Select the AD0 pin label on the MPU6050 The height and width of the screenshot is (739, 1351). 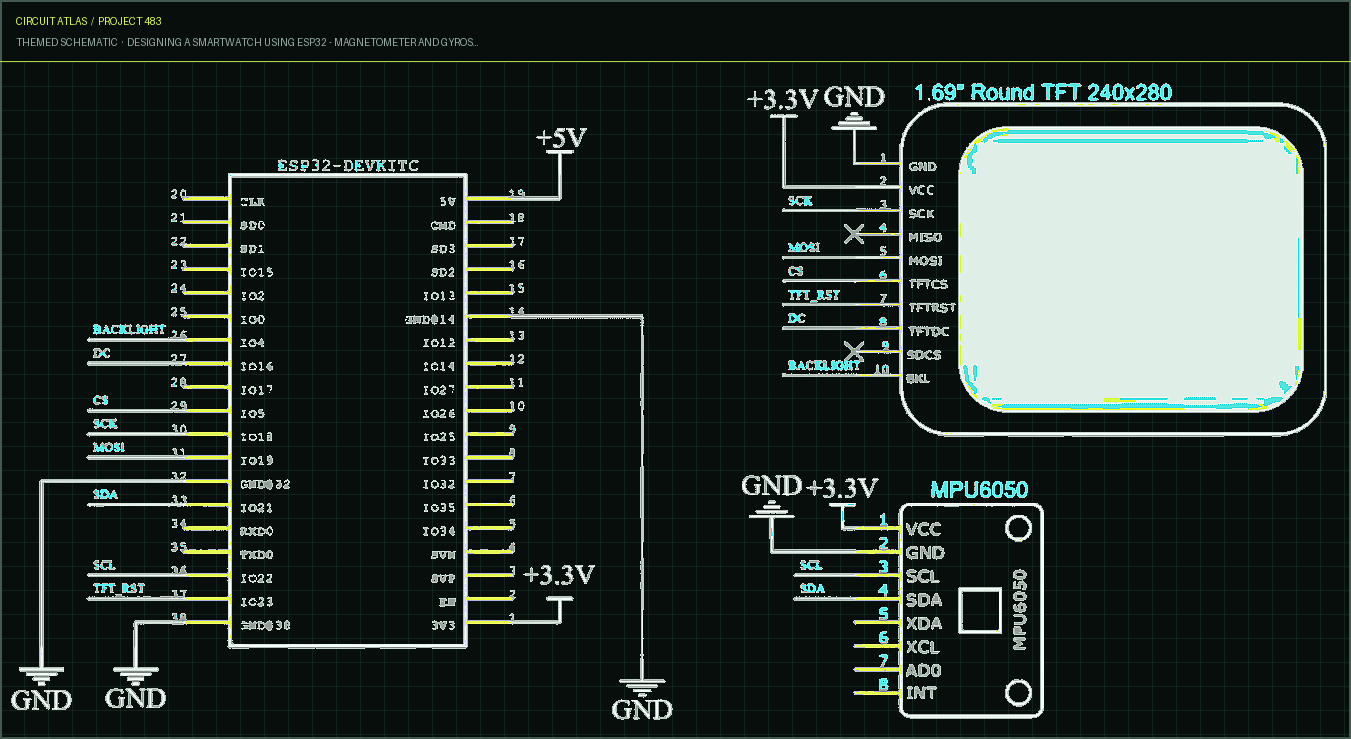coord(923,670)
